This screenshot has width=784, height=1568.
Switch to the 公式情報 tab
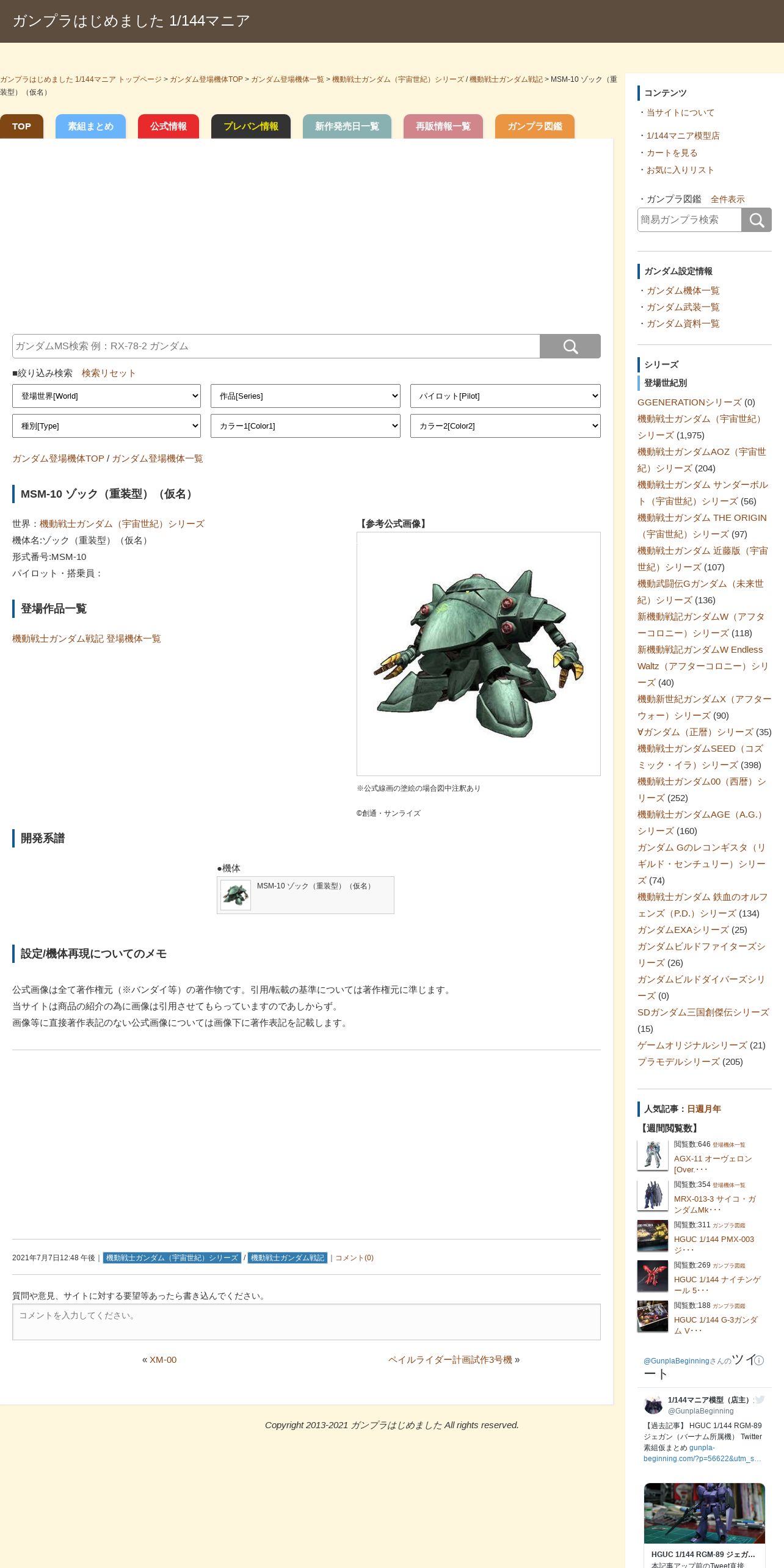point(169,126)
